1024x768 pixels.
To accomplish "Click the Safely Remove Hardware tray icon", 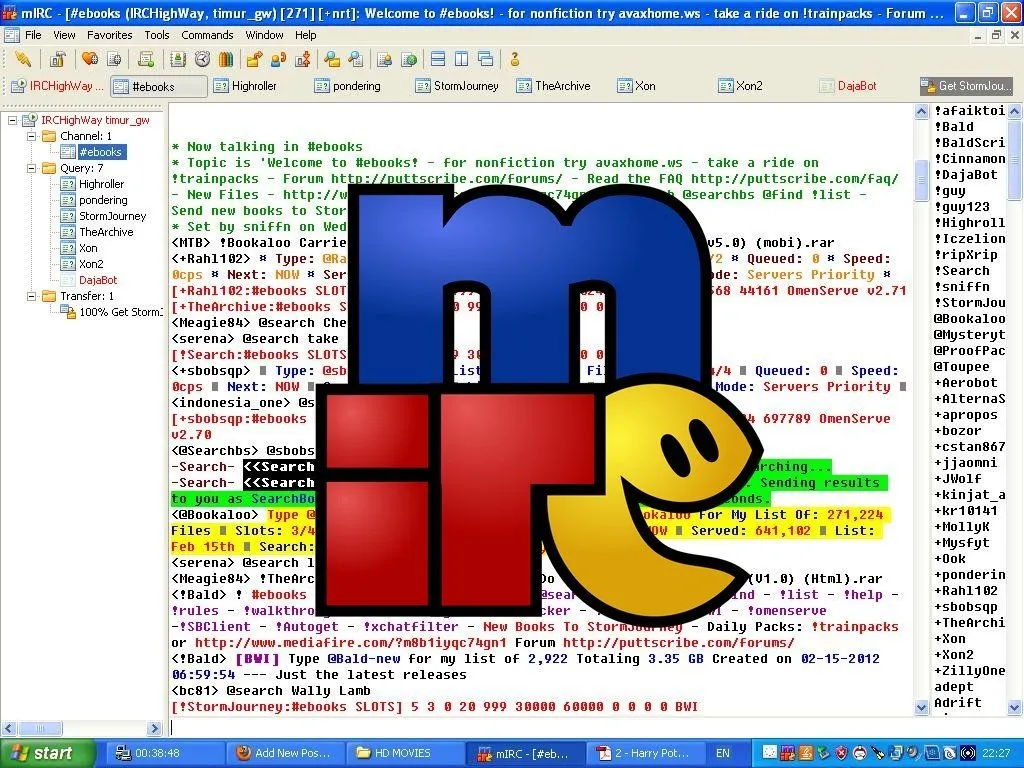I will 824,753.
